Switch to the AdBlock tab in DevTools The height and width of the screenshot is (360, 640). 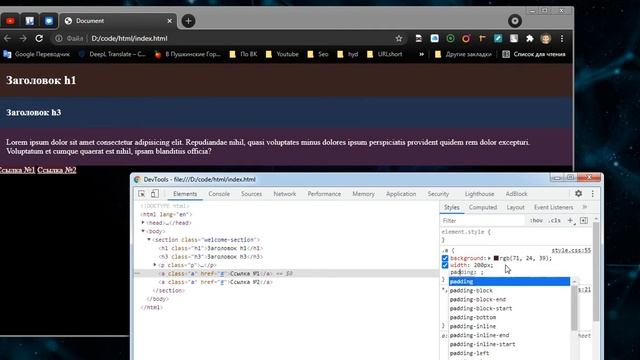(x=516, y=194)
